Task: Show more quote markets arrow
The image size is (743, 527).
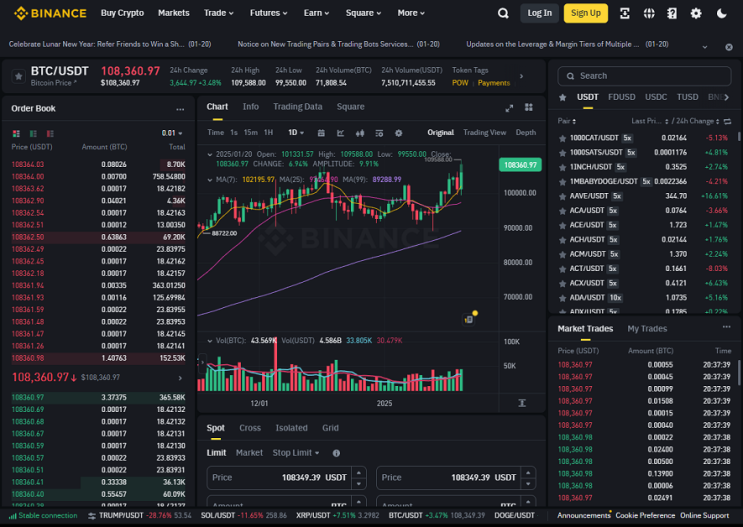Action: click(726, 97)
